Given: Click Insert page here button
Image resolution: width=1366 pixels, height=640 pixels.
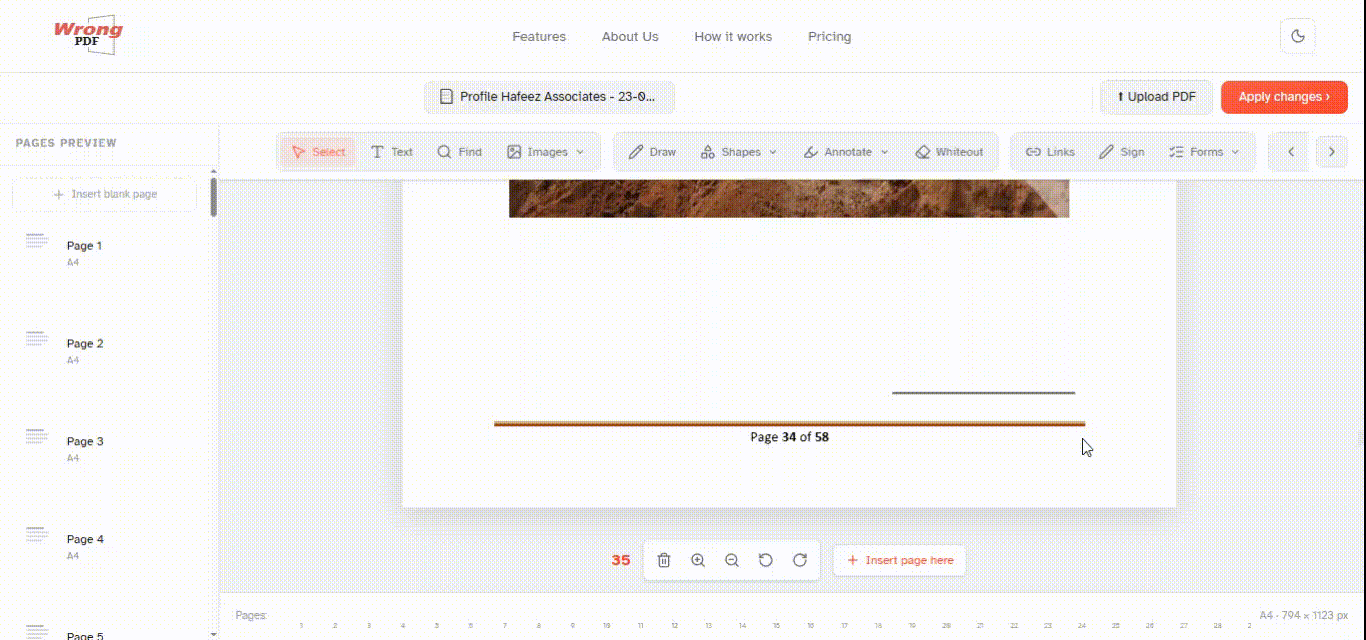Looking at the screenshot, I should 900,560.
